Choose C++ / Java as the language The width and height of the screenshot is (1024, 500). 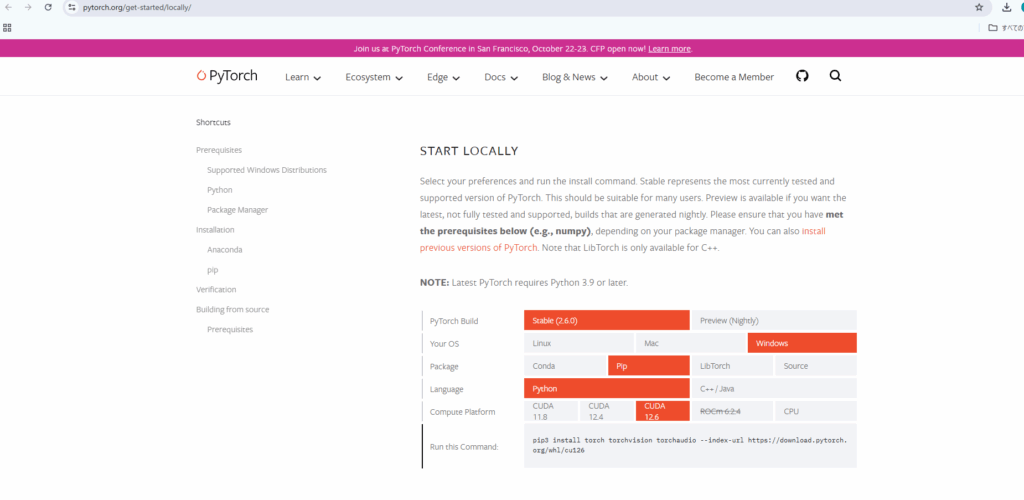[774, 388]
